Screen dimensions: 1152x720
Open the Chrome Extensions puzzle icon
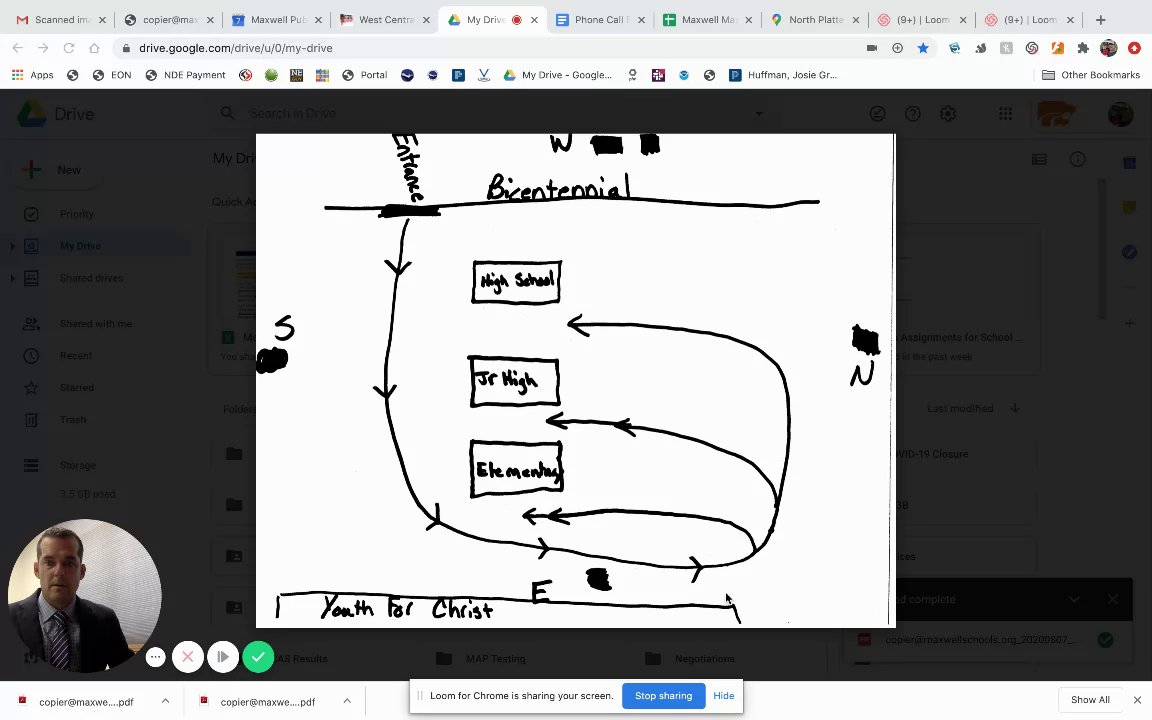[x=1083, y=48]
